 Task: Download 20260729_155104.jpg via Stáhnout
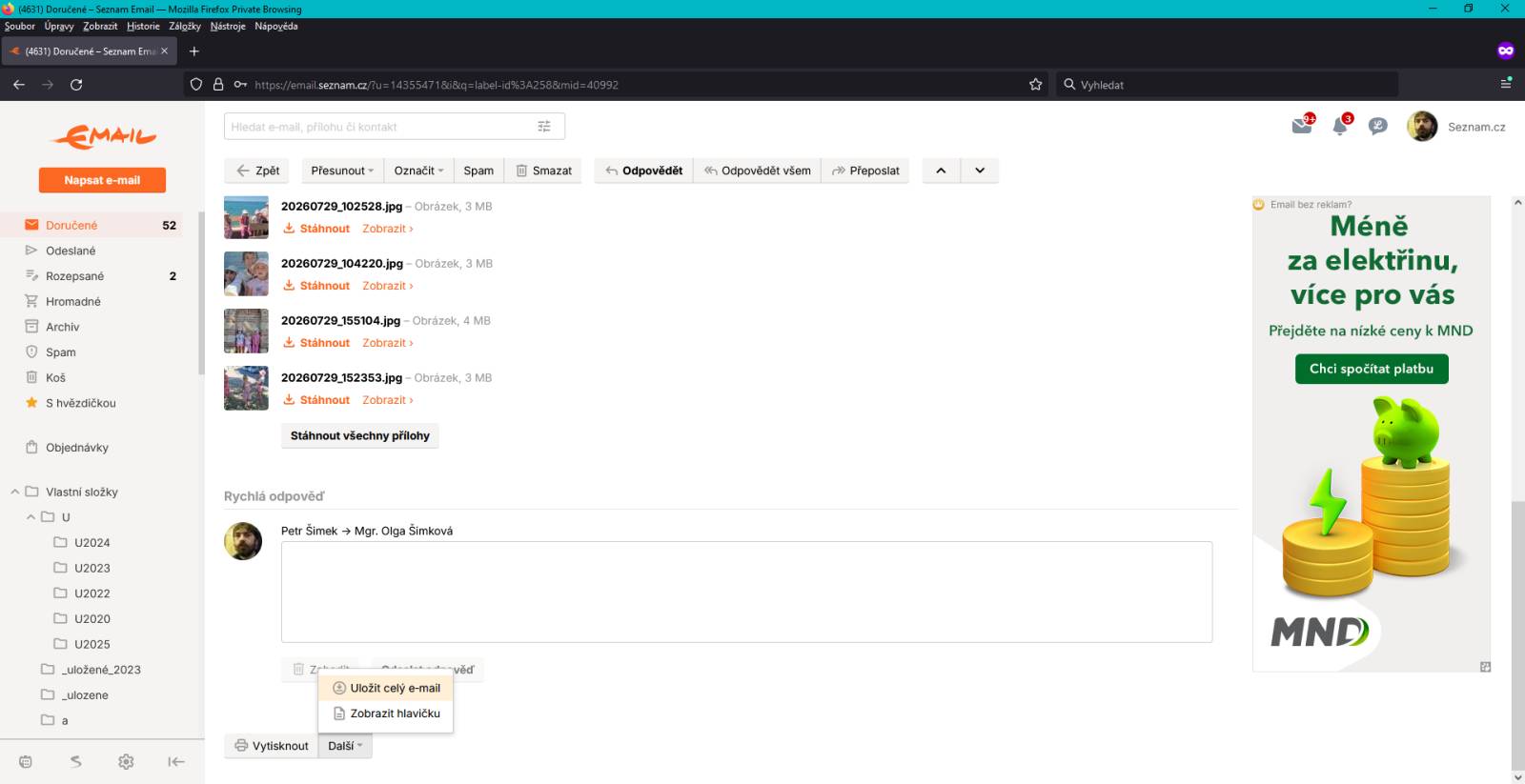tap(316, 343)
